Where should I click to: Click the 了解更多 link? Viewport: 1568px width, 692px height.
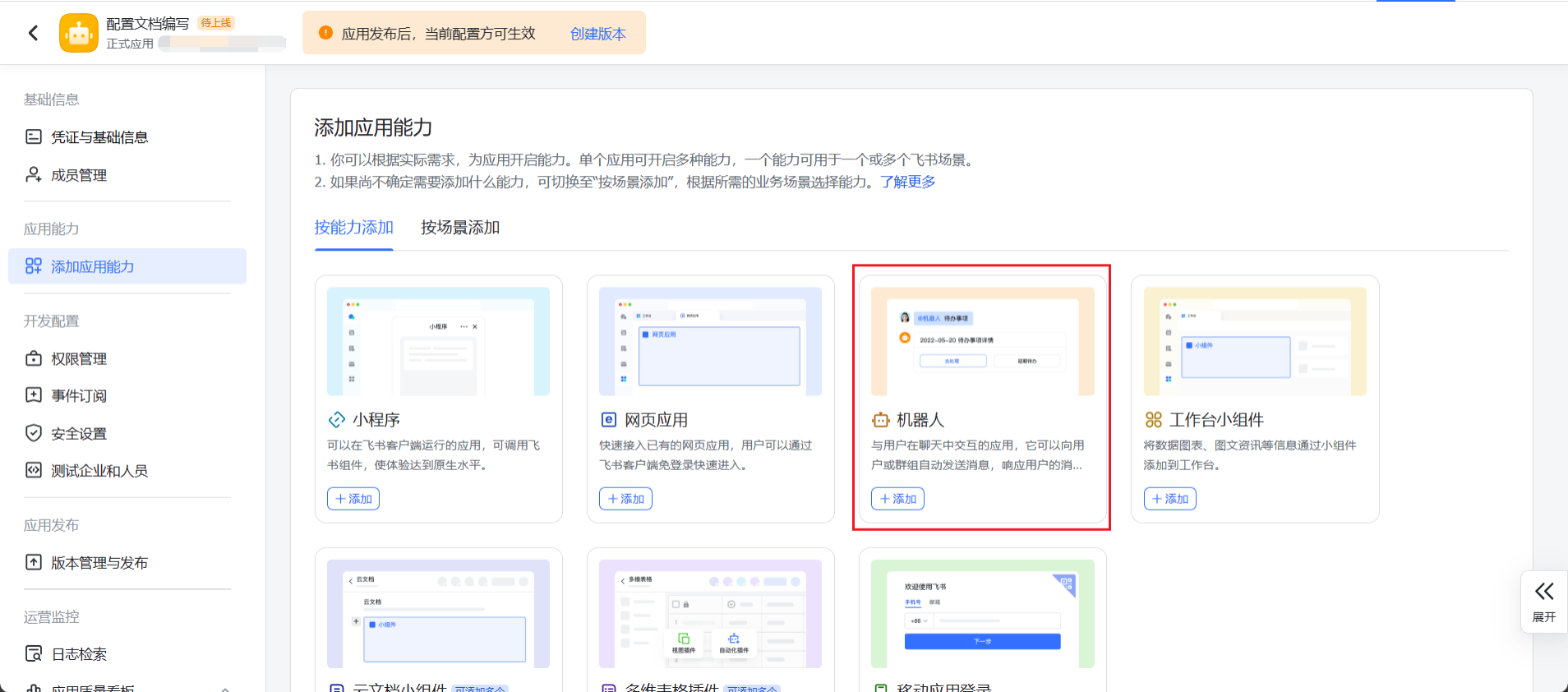click(908, 182)
